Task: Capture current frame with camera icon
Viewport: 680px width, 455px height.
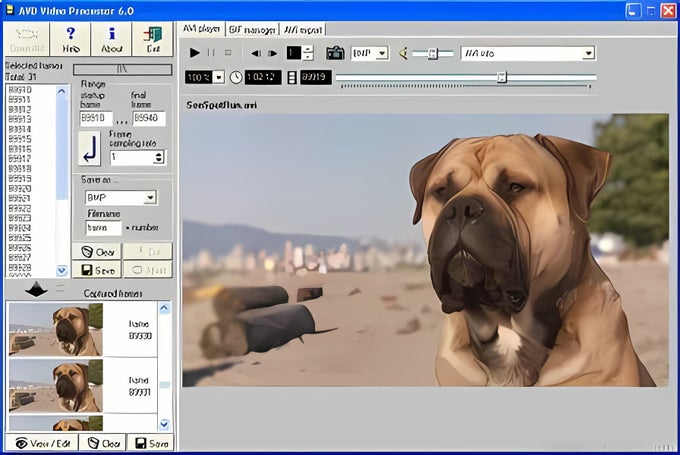Action: pos(335,53)
